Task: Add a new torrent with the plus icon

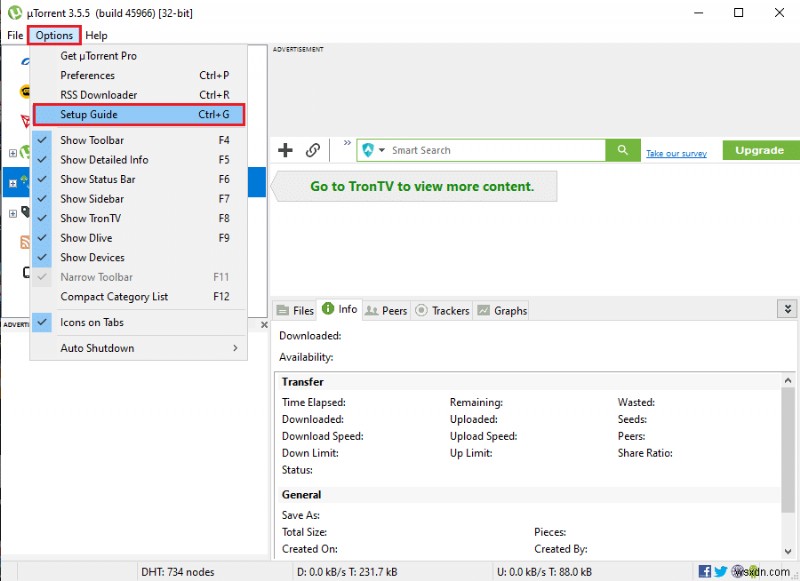Action: click(286, 150)
